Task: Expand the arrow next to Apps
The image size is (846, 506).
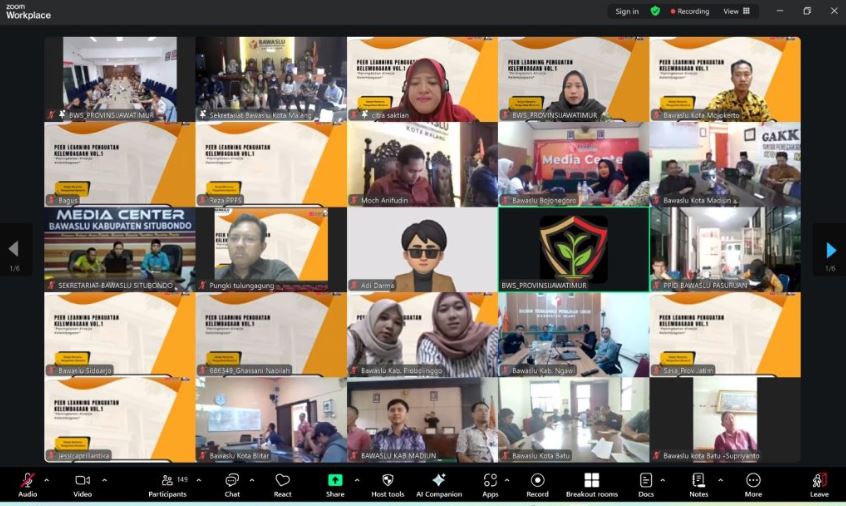Action: point(507,480)
